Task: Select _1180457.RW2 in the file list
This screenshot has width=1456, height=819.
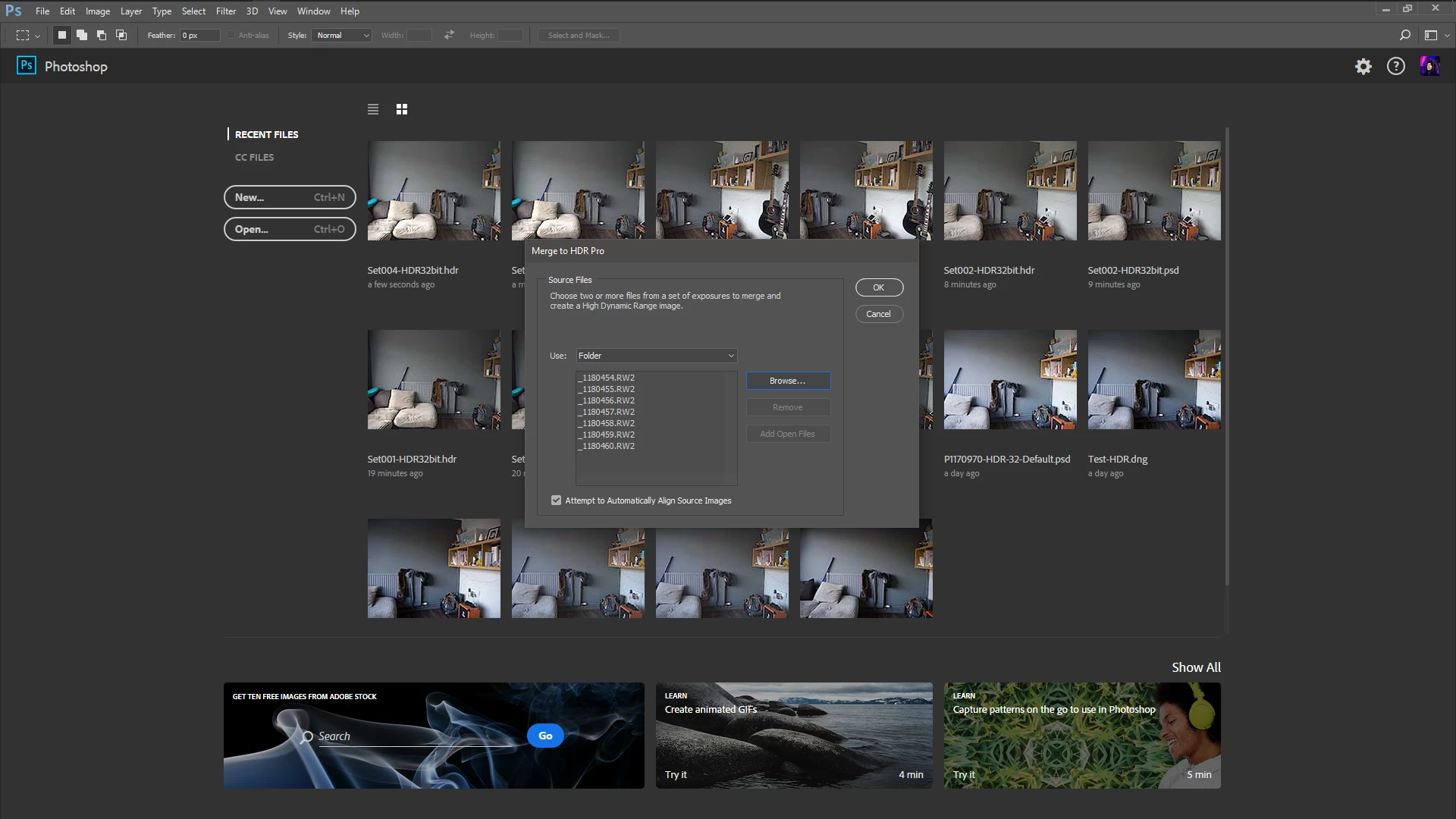Action: (606, 412)
